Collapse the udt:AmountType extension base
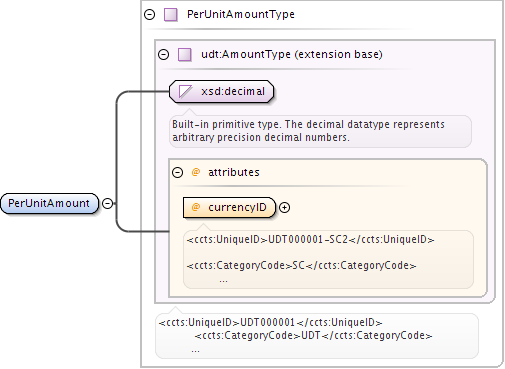 tap(164, 54)
